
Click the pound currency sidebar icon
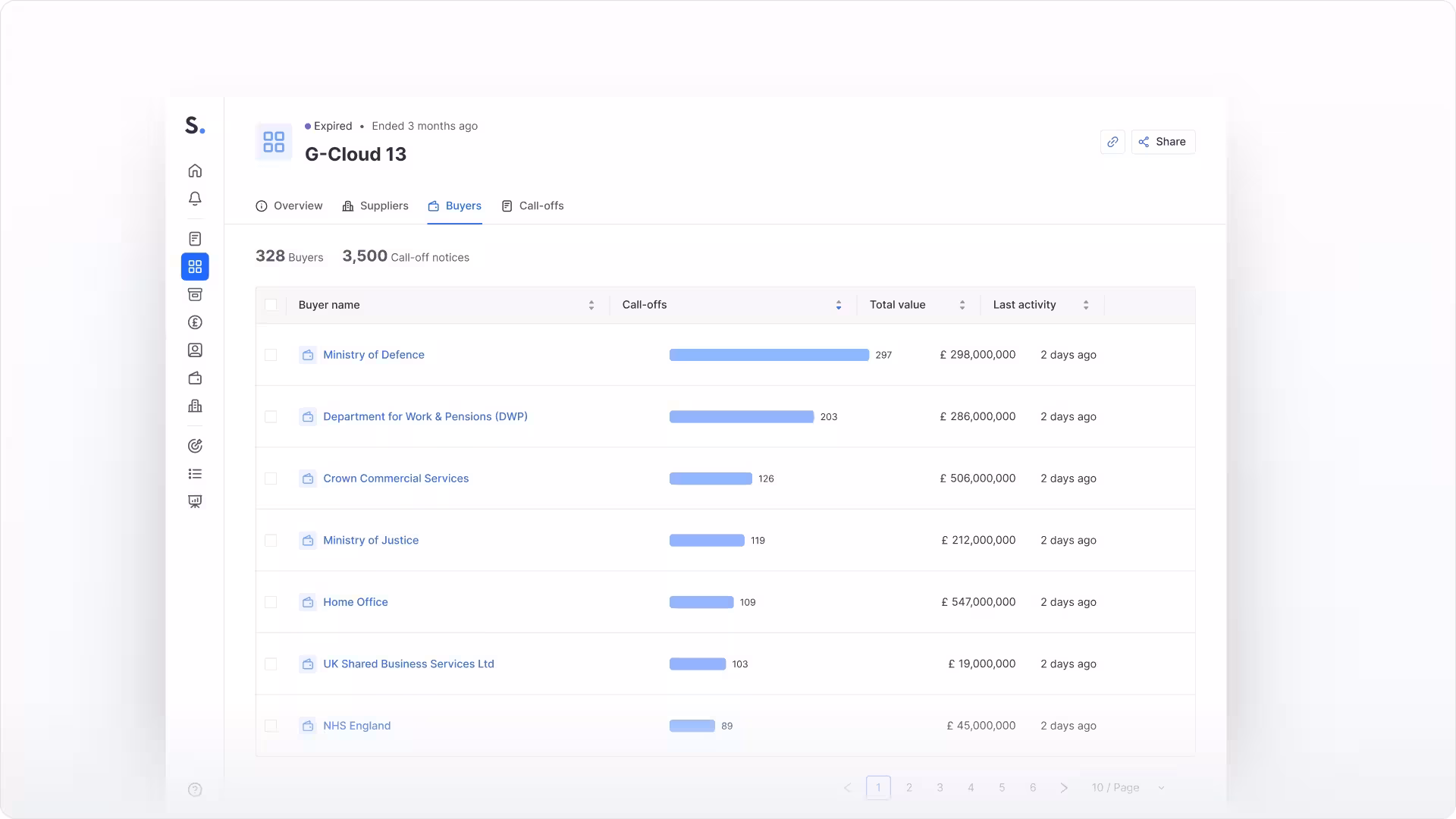point(195,322)
